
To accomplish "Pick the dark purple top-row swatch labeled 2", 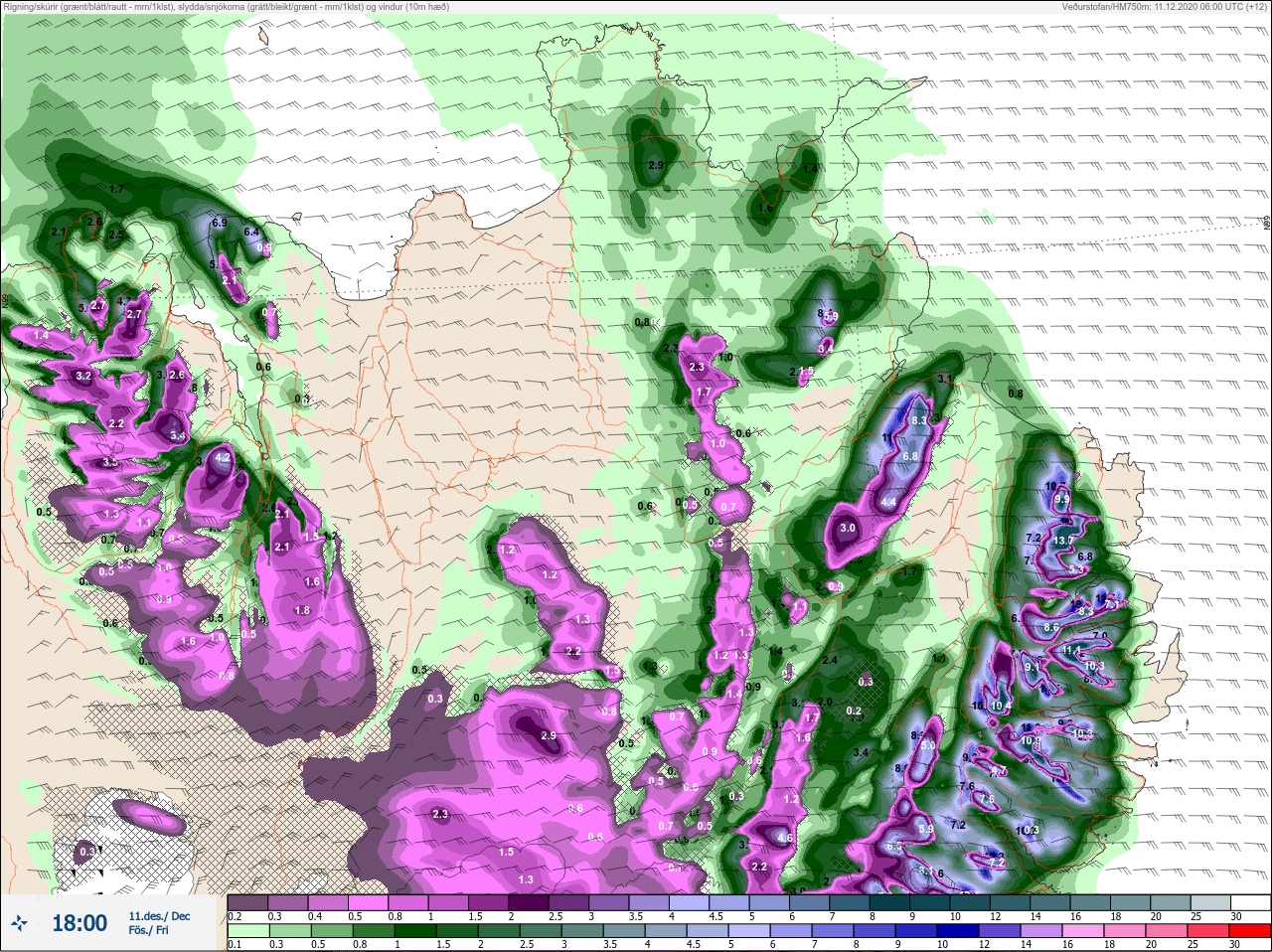I will click(531, 903).
